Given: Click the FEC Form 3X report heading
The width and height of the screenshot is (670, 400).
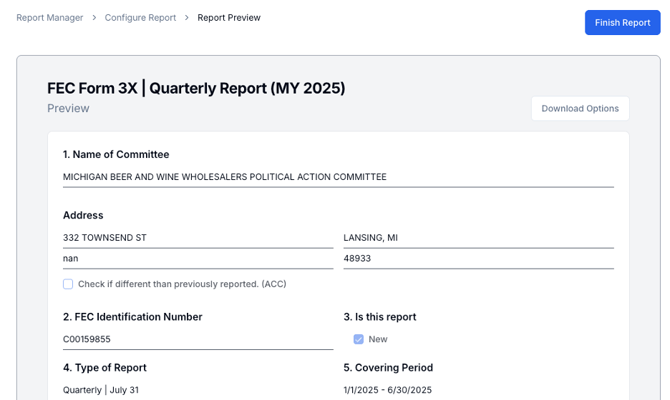Looking at the screenshot, I should [196, 88].
